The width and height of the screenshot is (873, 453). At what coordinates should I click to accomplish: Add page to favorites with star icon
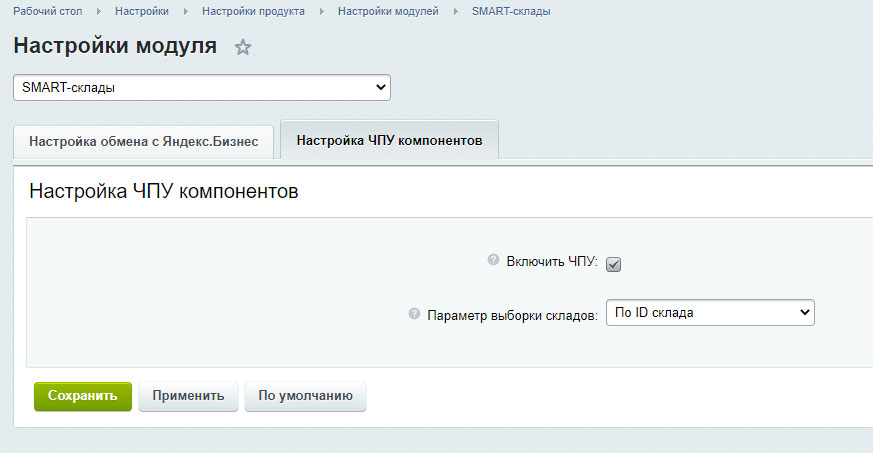[242, 47]
